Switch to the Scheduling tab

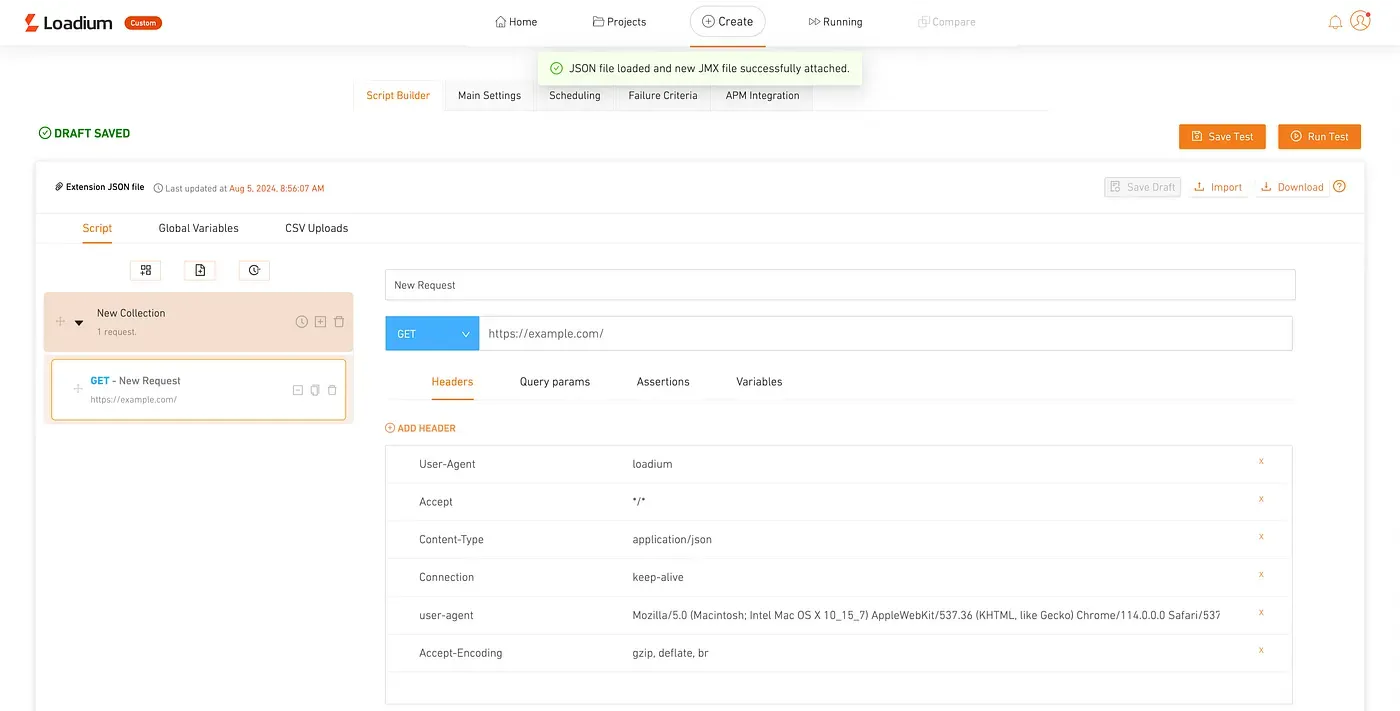click(x=575, y=96)
